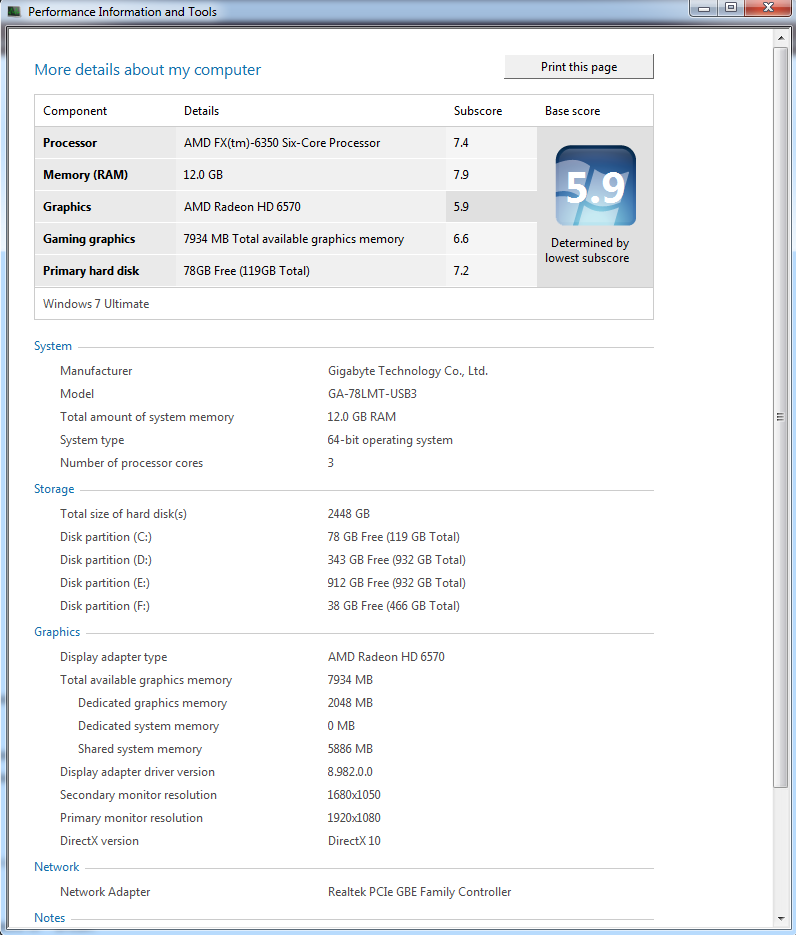Screen dimensions: 796x935
Task: Click the Primary hard disk row
Action: pos(240,271)
